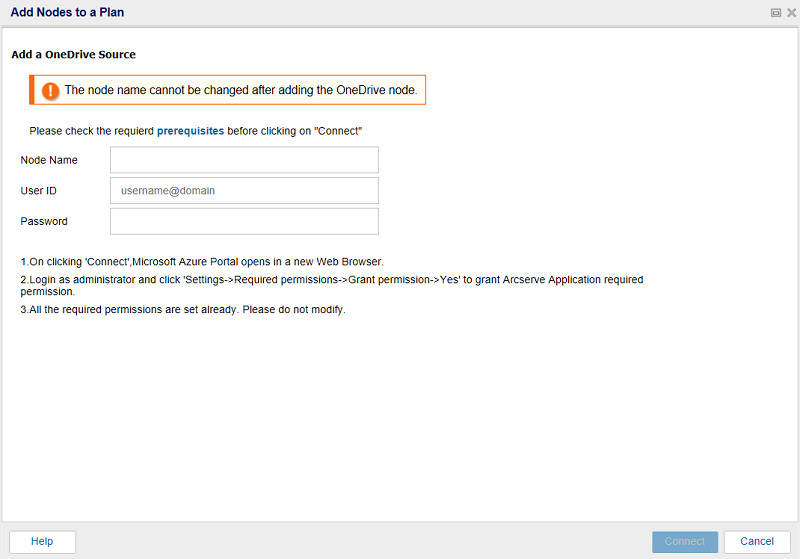
Task: Click the User ID label
Action: [x=38, y=191]
